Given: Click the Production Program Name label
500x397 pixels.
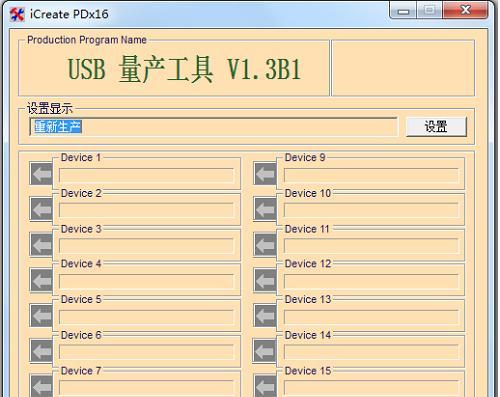Looking at the screenshot, I should (x=87, y=40).
